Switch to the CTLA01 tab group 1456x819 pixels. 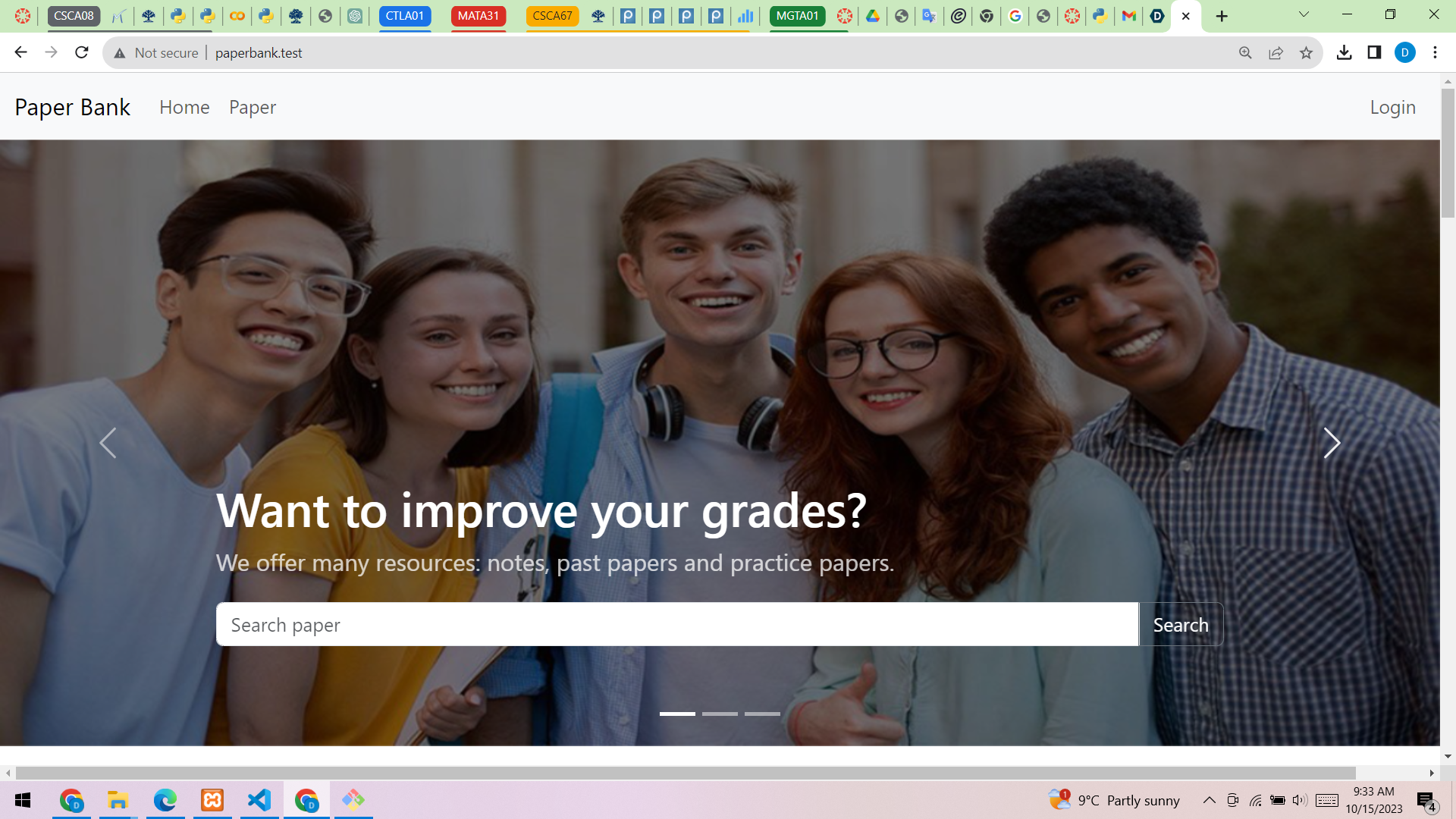click(404, 16)
